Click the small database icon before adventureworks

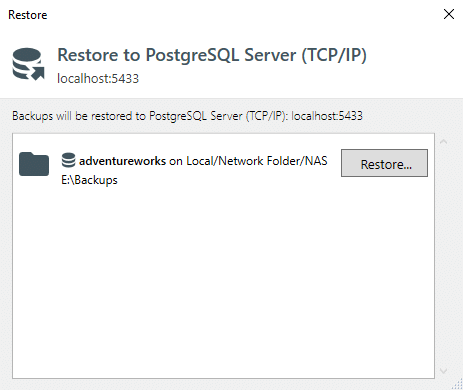point(69,160)
